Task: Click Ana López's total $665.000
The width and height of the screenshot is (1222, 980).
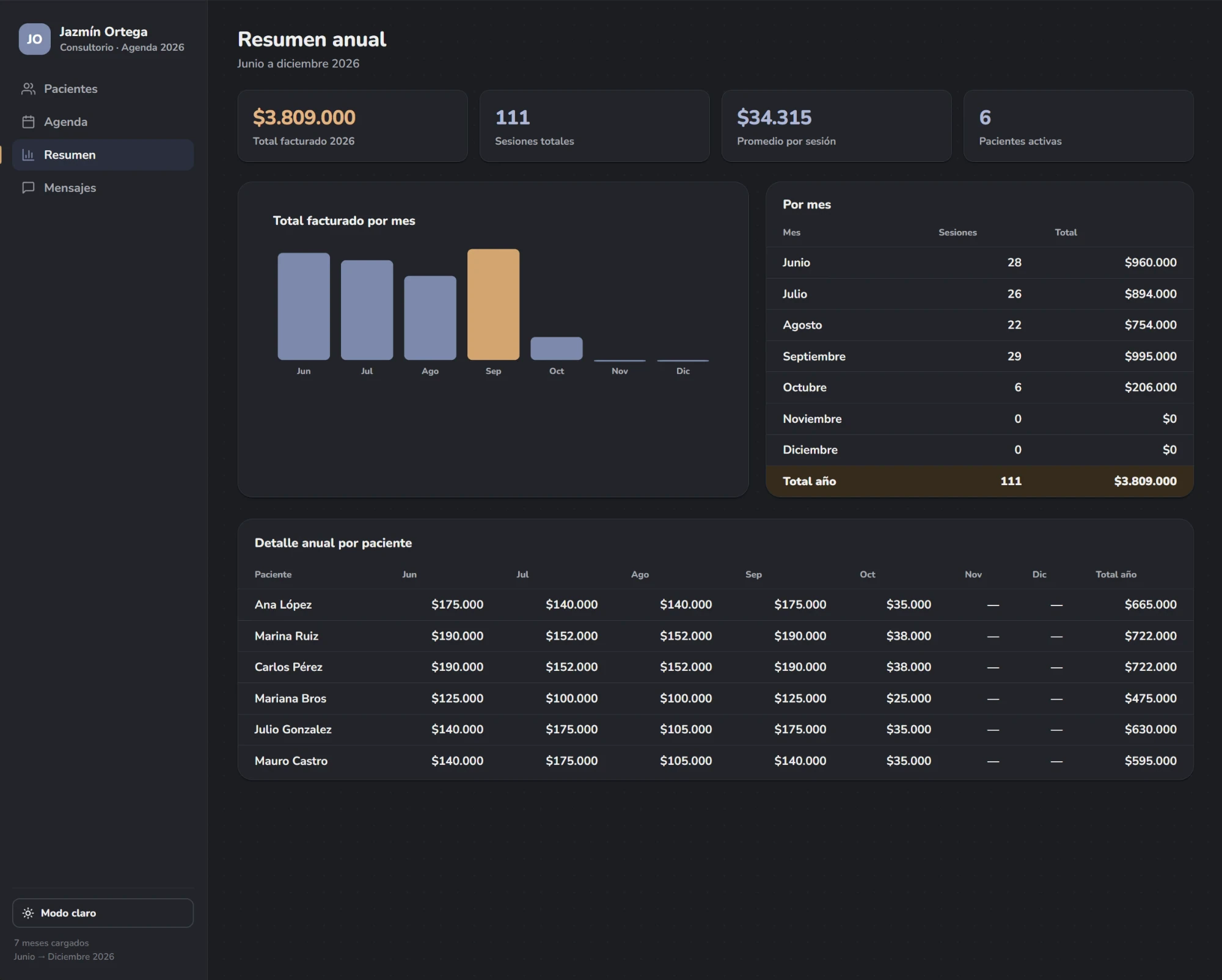Action: coord(1151,604)
